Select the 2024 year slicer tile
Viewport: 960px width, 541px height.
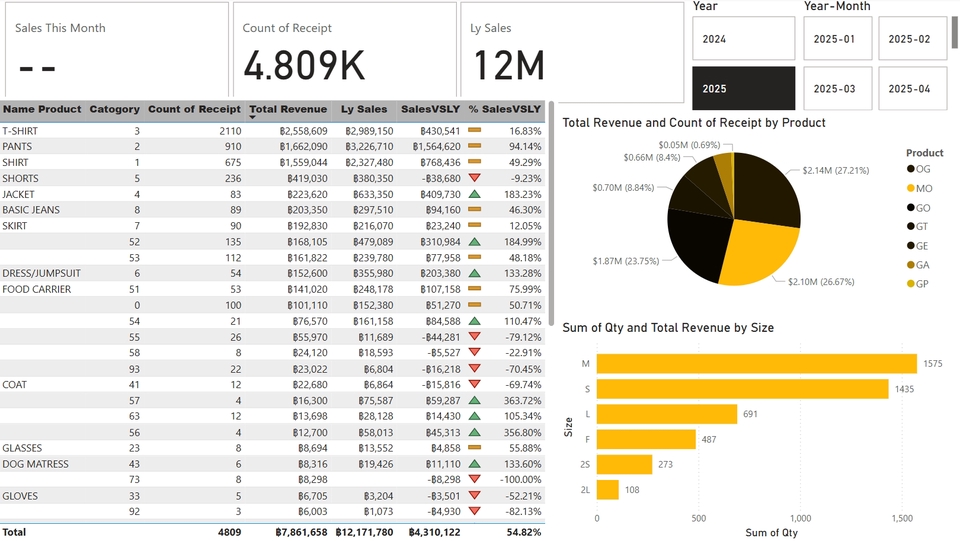click(743, 39)
